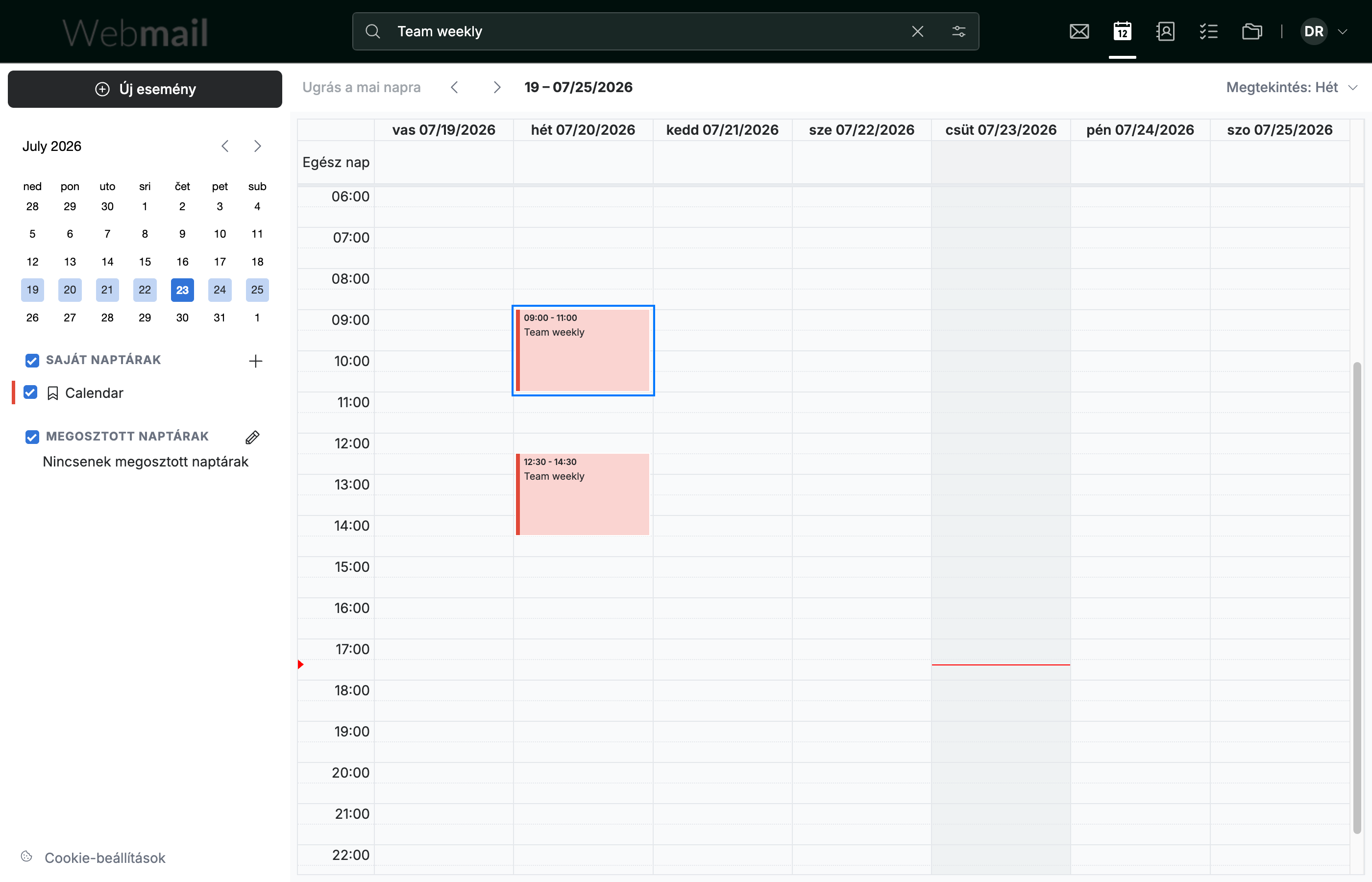
Task: Clear the search field with the X
Action: tap(917, 31)
